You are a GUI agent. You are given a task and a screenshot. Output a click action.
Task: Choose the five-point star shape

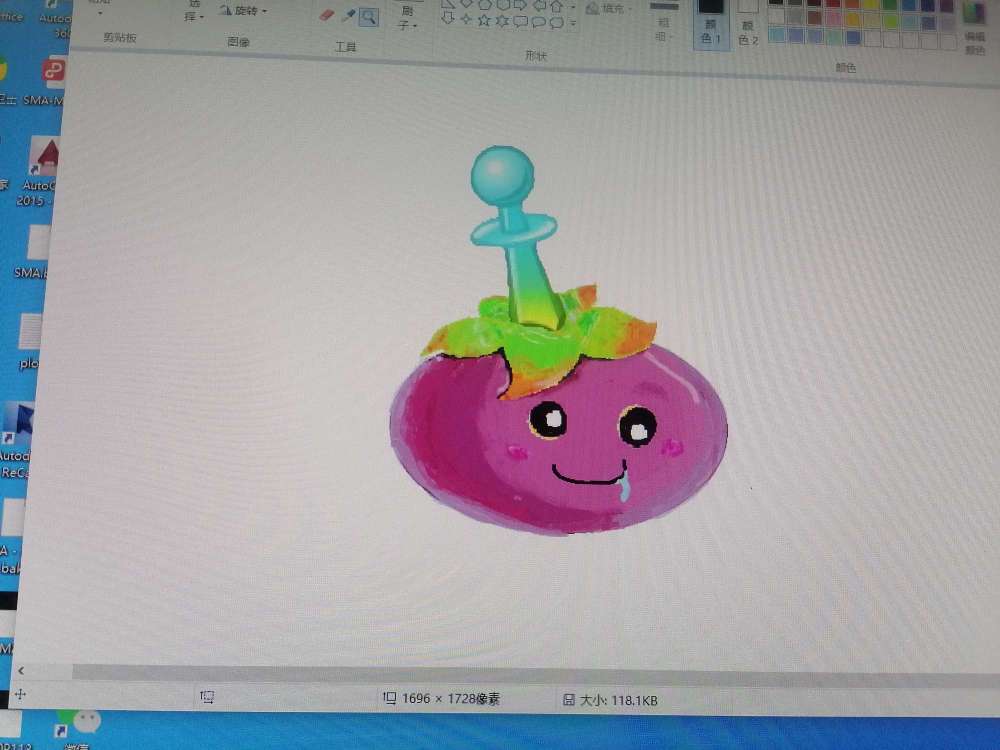[484, 20]
